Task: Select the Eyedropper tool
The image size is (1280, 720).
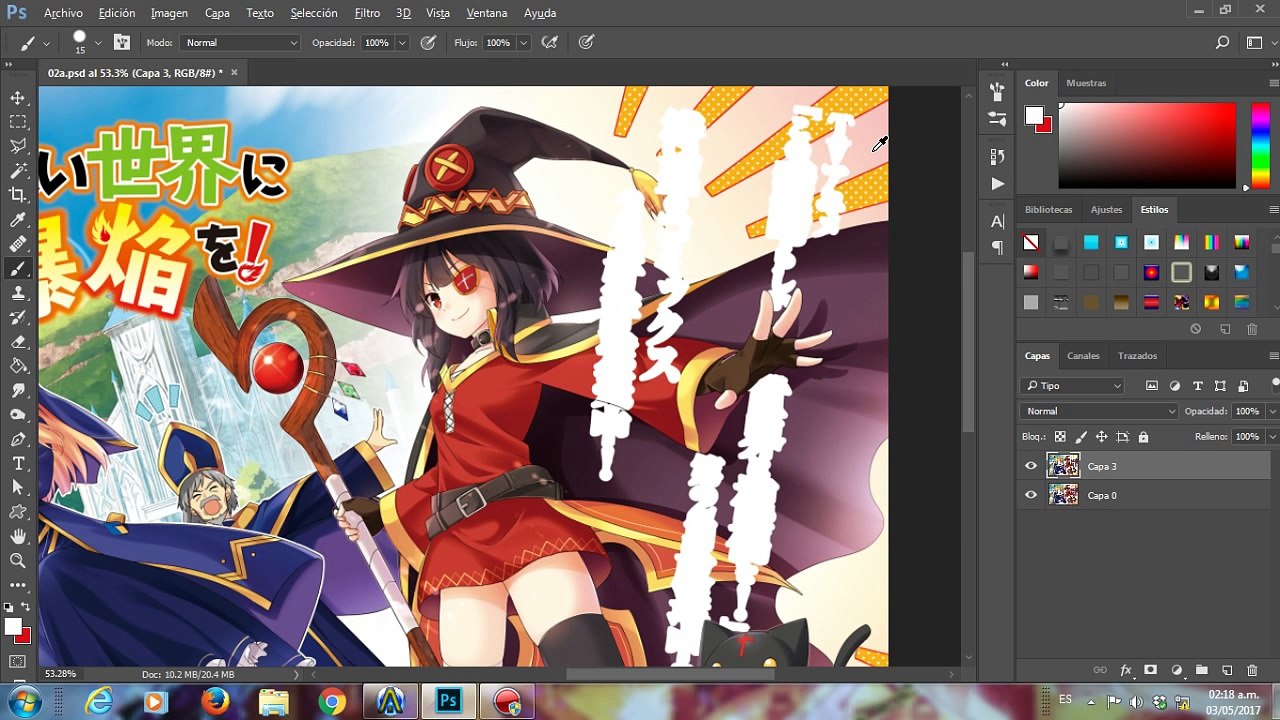Action: (18, 220)
